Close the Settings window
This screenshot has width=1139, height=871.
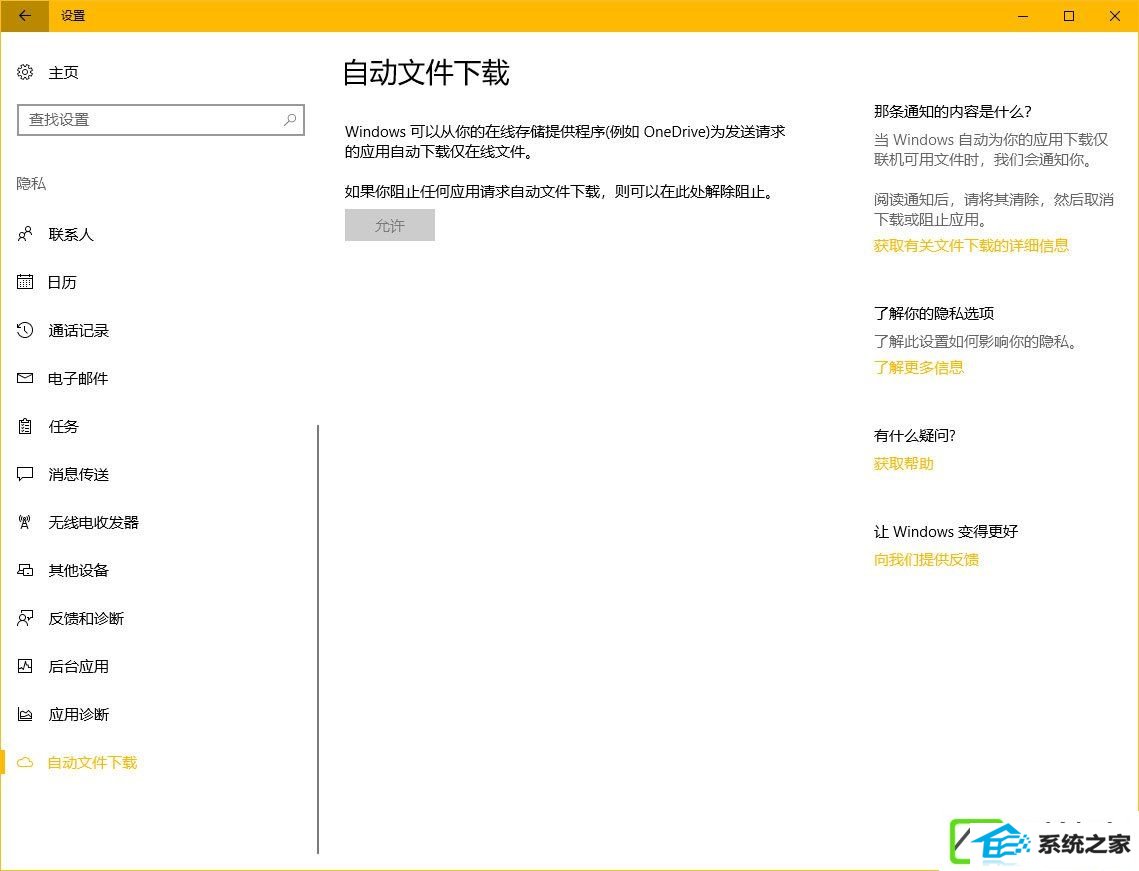tap(1115, 15)
